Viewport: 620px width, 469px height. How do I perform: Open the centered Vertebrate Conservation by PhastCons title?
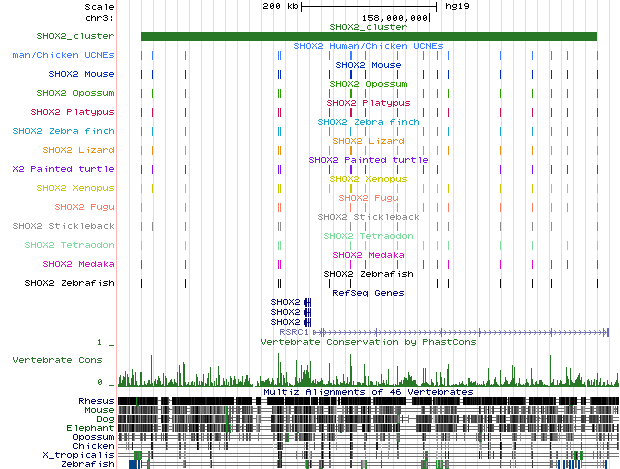click(368, 341)
